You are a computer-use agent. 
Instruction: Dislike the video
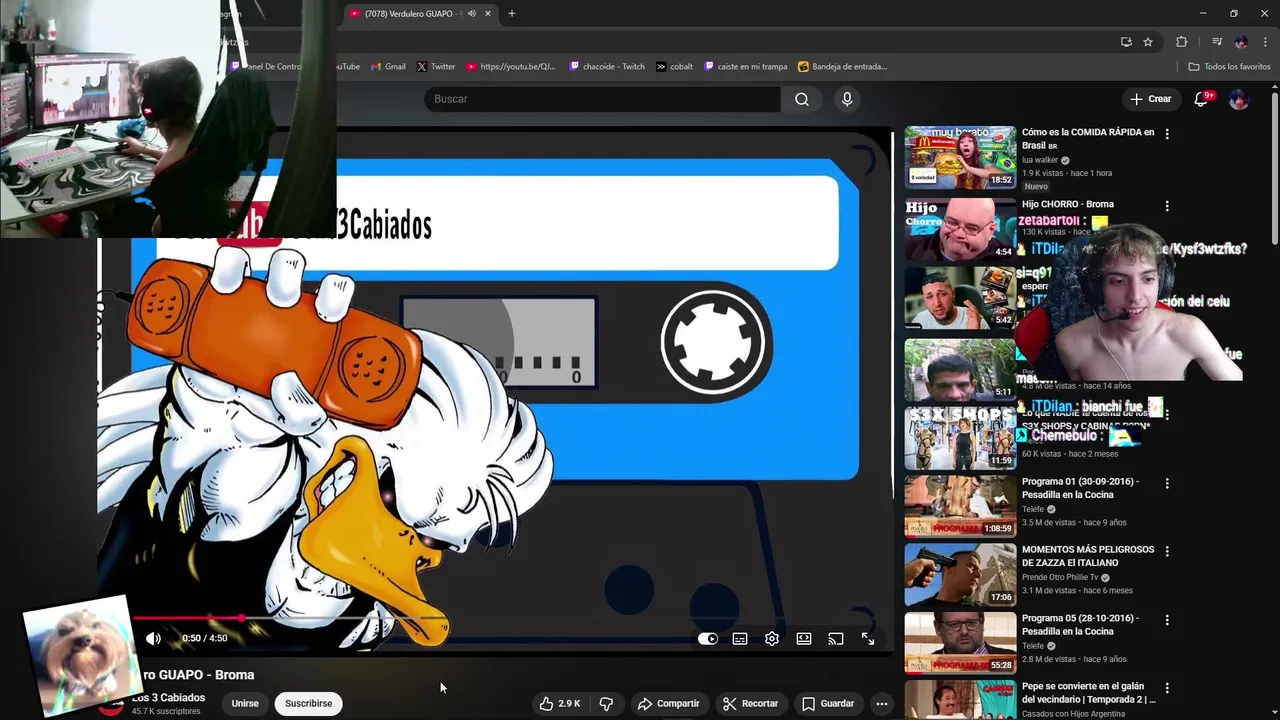(606, 704)
